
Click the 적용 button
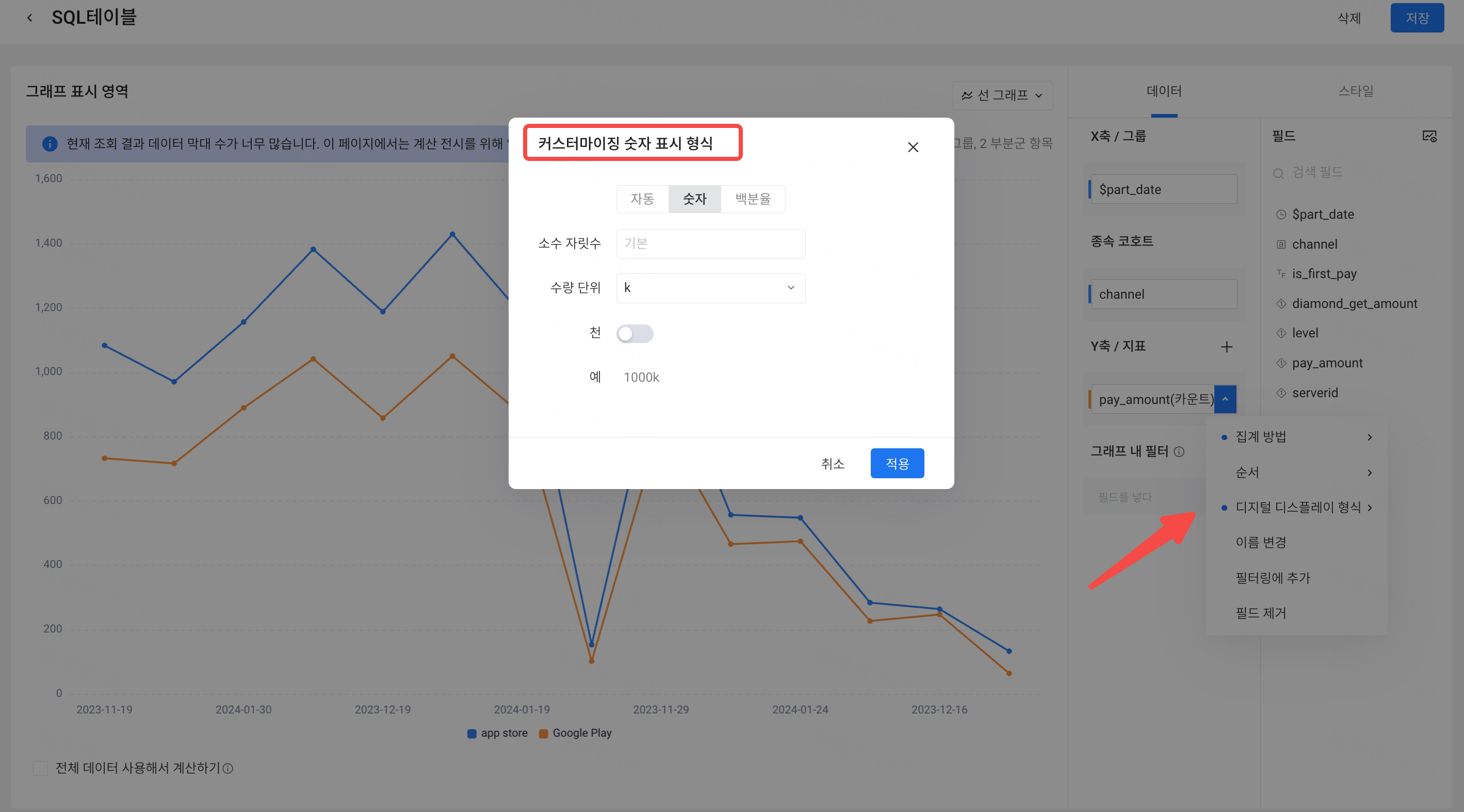click(x=897, y=464)
